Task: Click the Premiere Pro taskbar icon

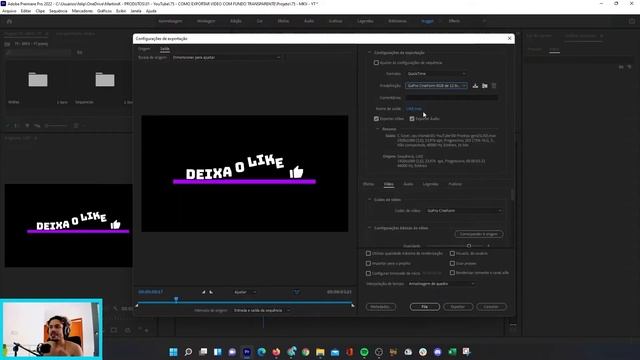Action: 247,352
